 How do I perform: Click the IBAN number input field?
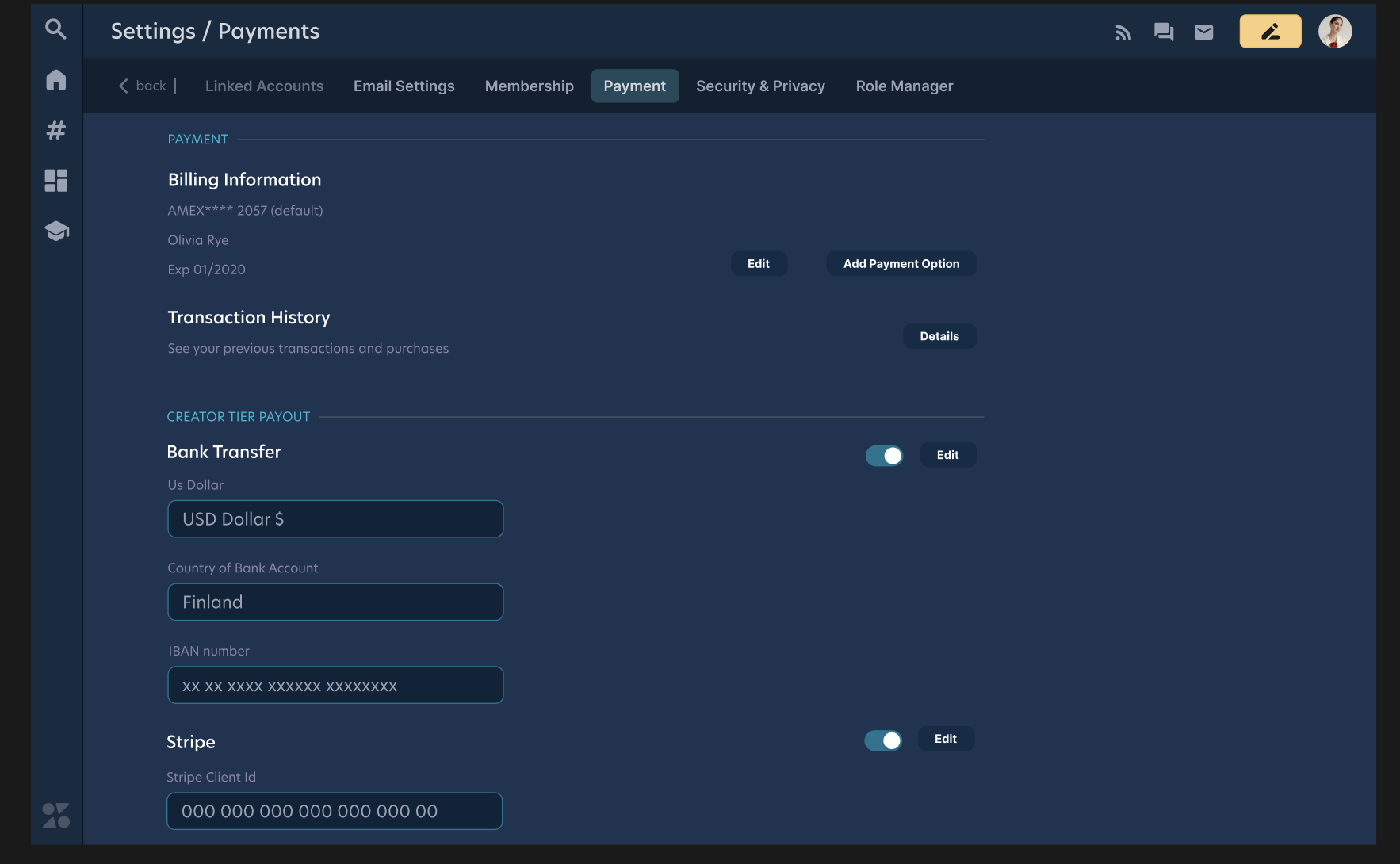coord(335,686)
